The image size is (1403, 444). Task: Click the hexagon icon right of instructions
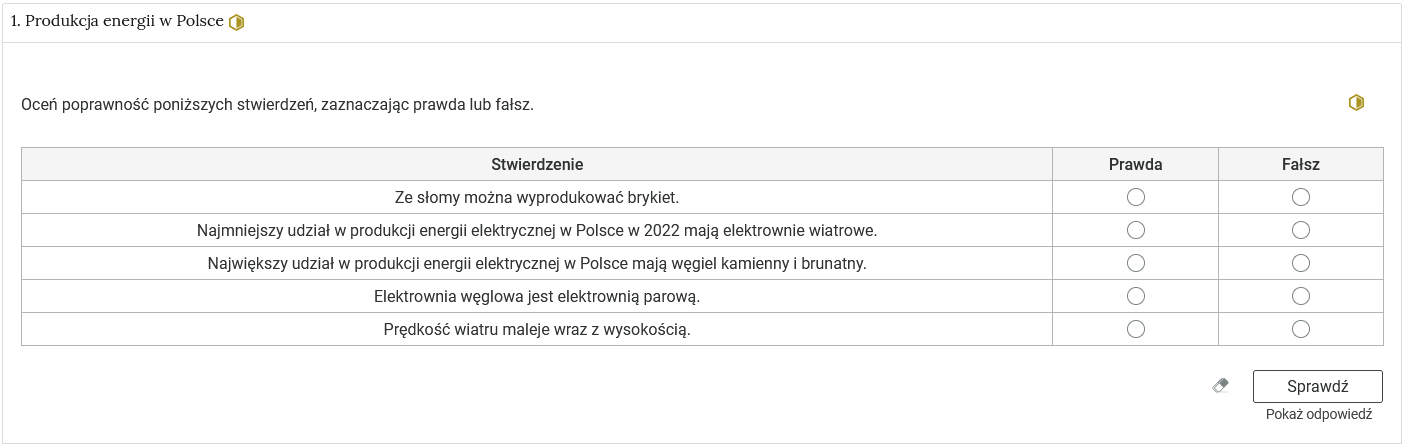coord(1356,102)
